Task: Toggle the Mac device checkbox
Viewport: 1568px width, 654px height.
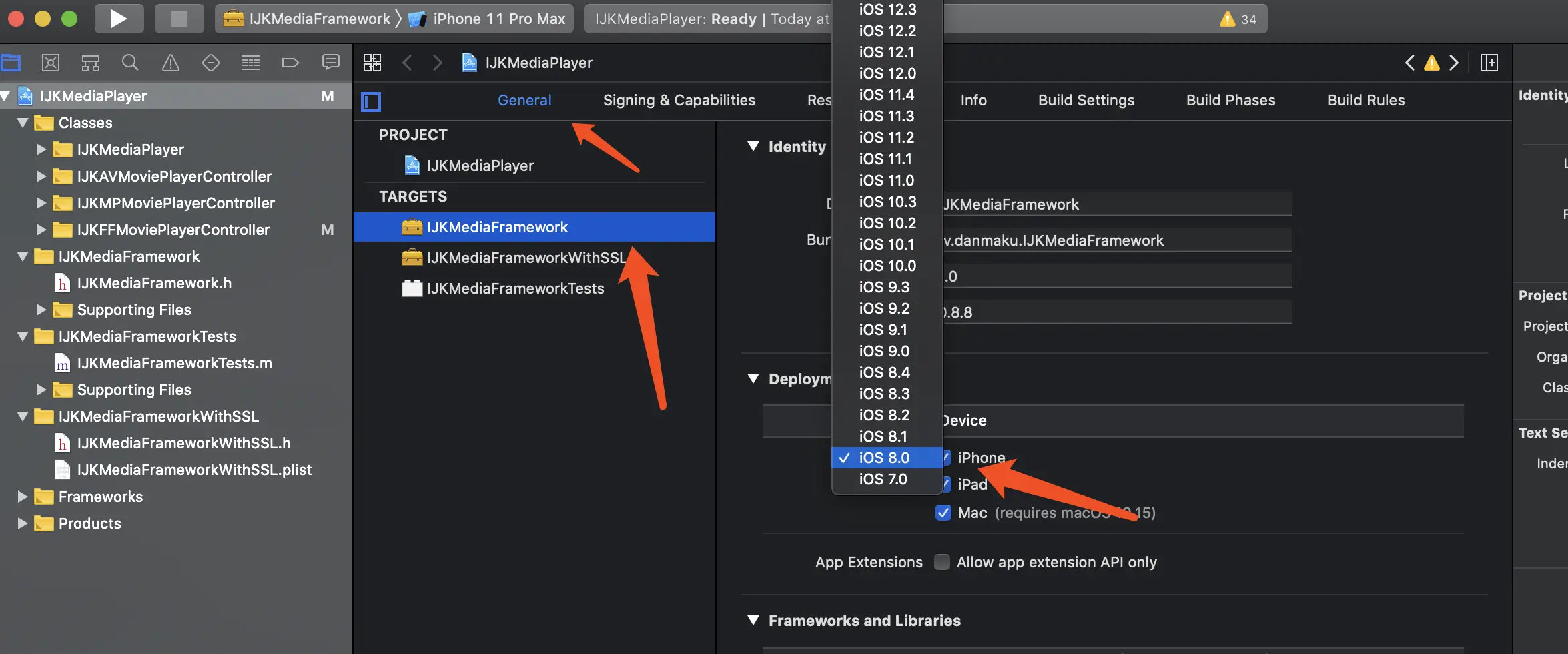Action: [943, 513]
